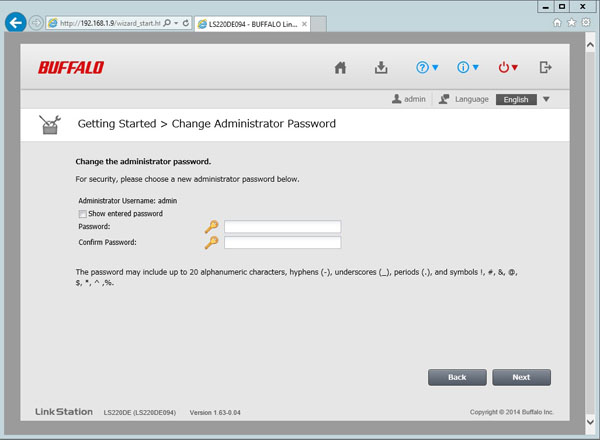Open the download icon in header
600x440 pixels.
pyautogui.click(x=381, y=68)
